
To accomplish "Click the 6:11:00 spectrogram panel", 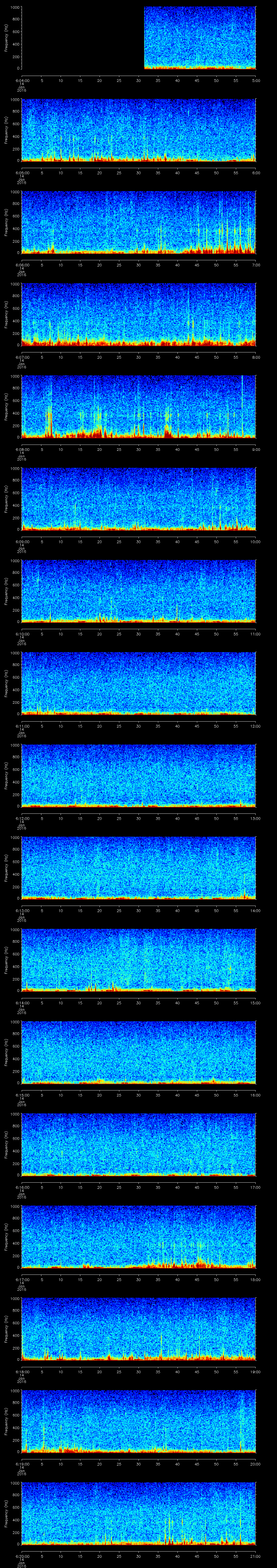I will (x=139, y=683).
